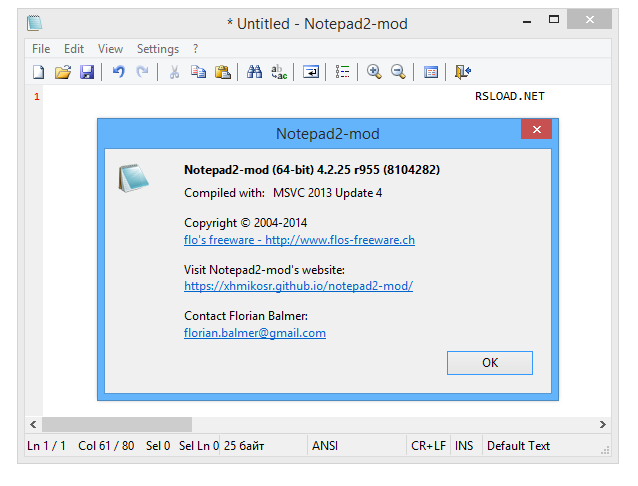638x486 pixels.
Task: Click the Col 61 / 80 status text
Action: (106, 446)
